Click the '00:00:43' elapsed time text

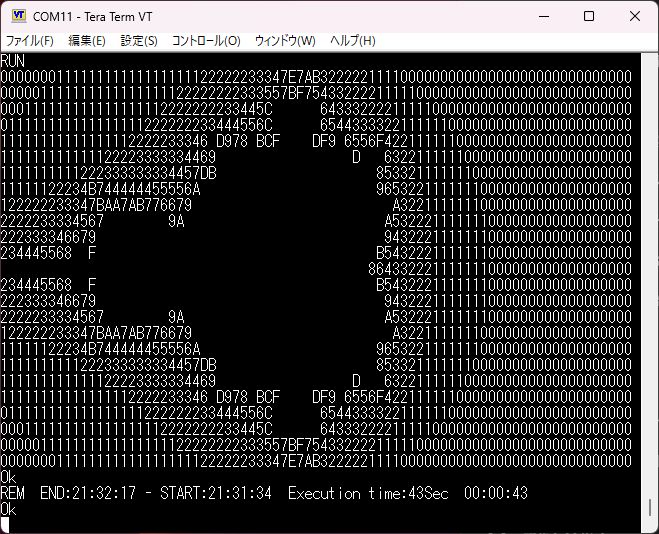pos(496,493)
